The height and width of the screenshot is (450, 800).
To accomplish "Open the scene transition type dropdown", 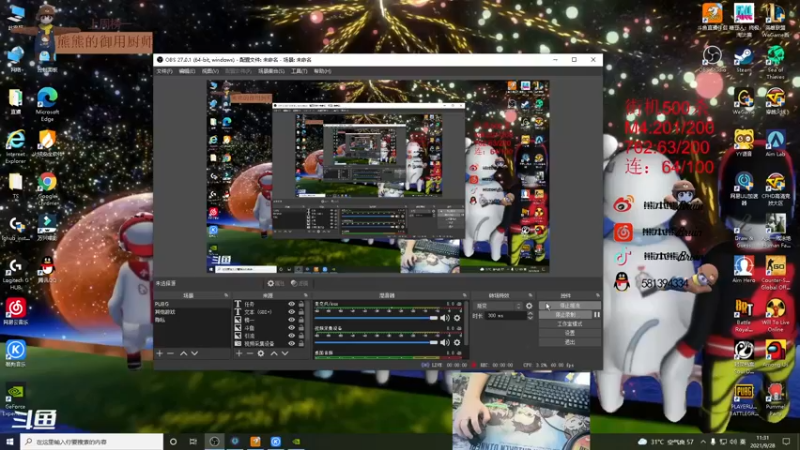I will 498,306.
